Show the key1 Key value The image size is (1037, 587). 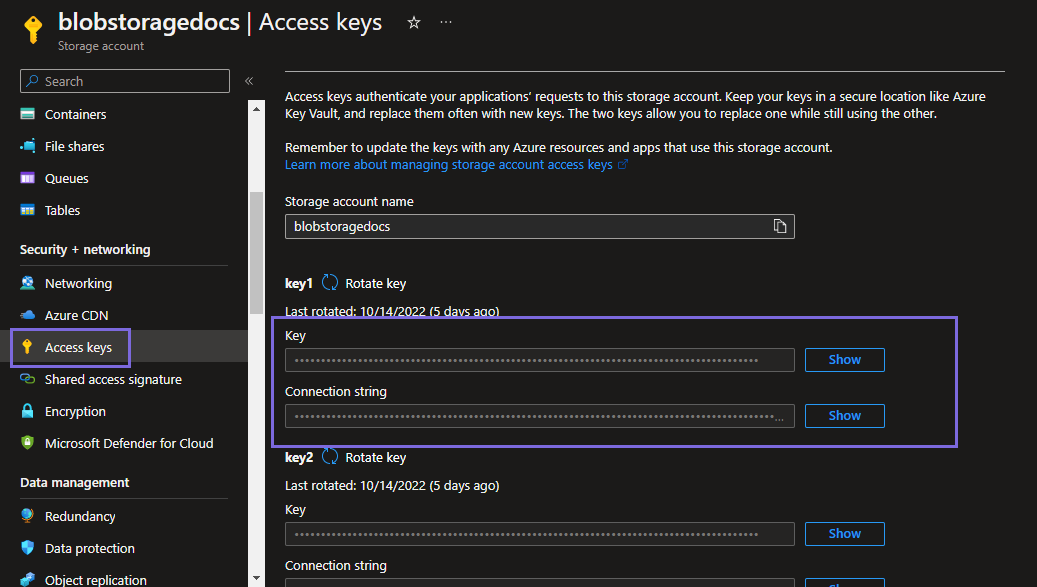pos(845,360)
